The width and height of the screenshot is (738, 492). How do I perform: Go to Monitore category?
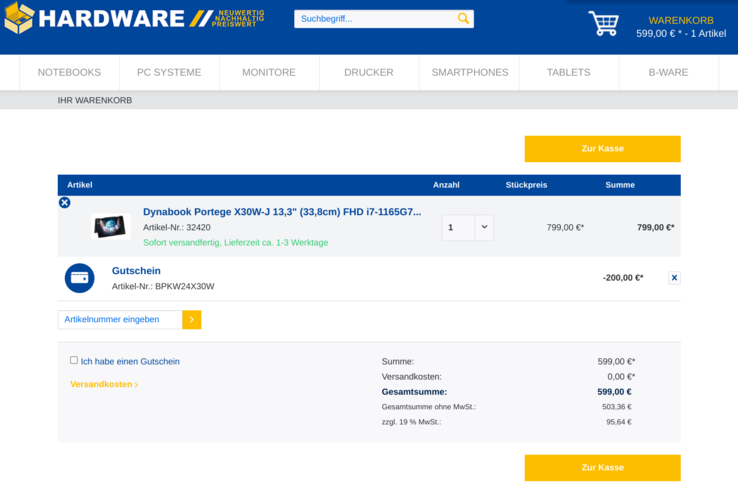tap(269, 73)
